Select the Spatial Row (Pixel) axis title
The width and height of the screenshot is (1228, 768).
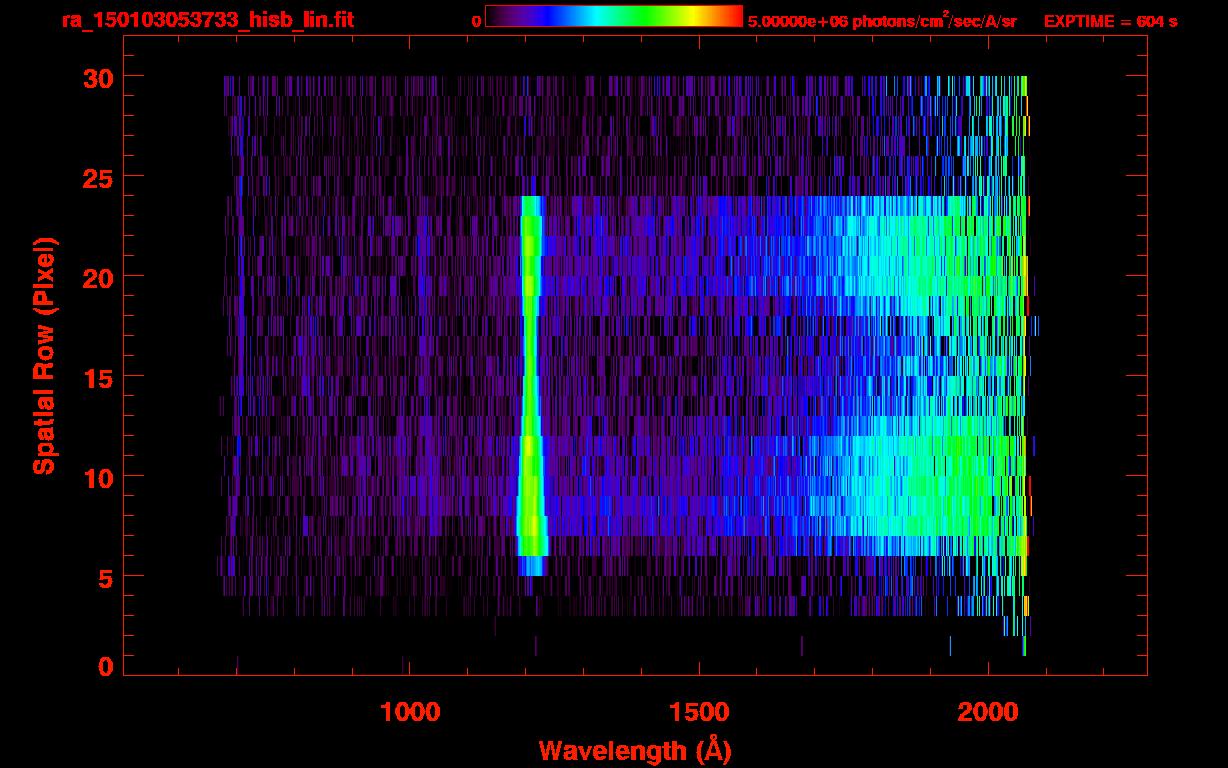pyautogui.click(x=44, y=356)
